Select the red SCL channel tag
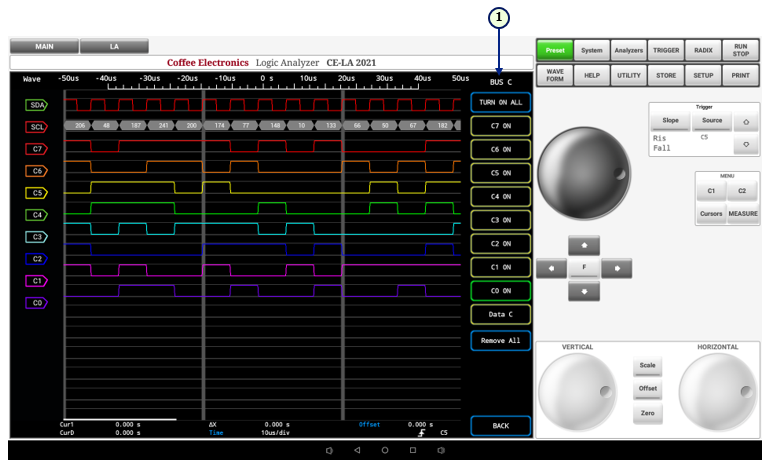 click(x=35, y=127)
